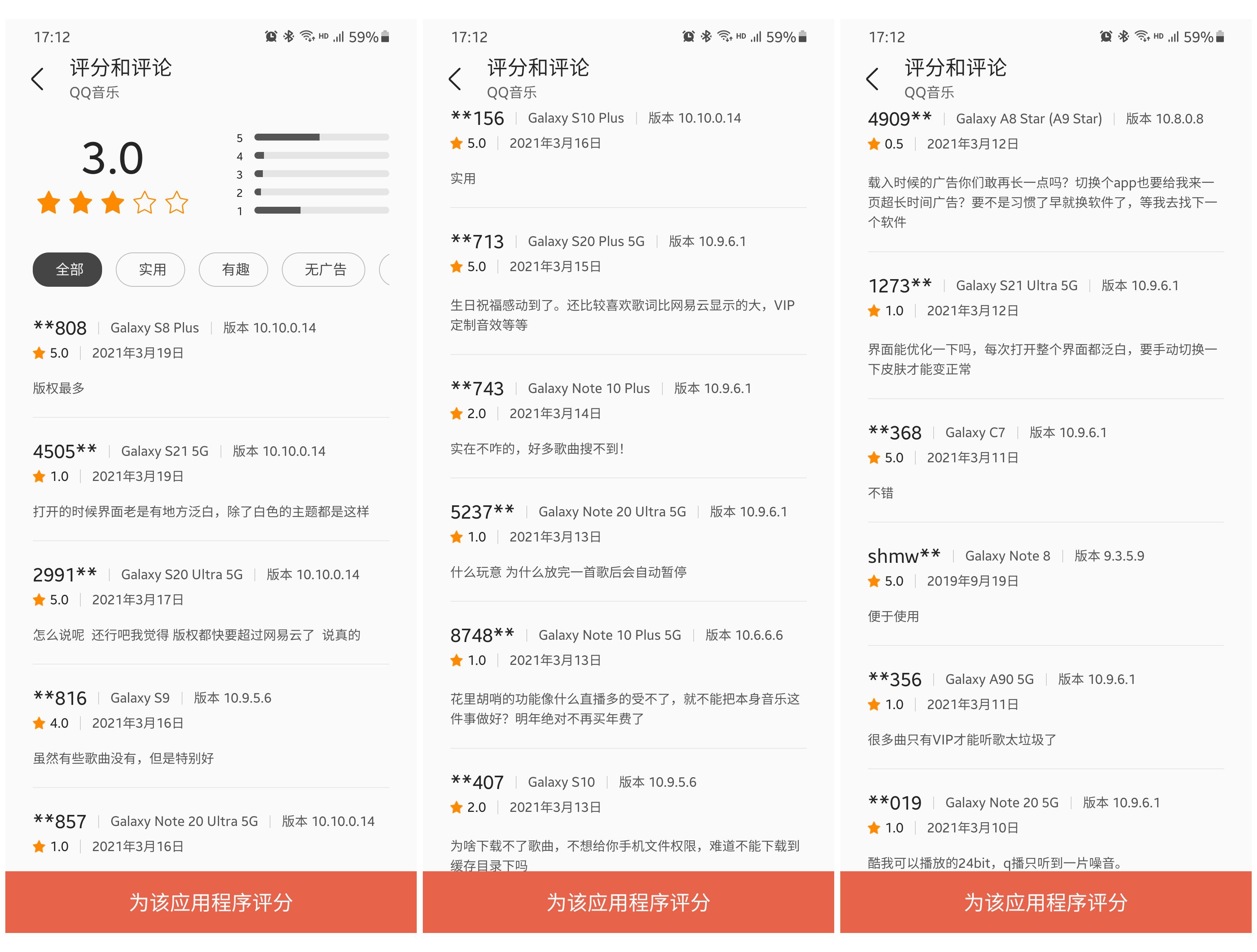Tap alarm icon in right screen status bar
The height and width of the screenshot is (952, 1257).
pyautogui.click(x=1106, y=37)
